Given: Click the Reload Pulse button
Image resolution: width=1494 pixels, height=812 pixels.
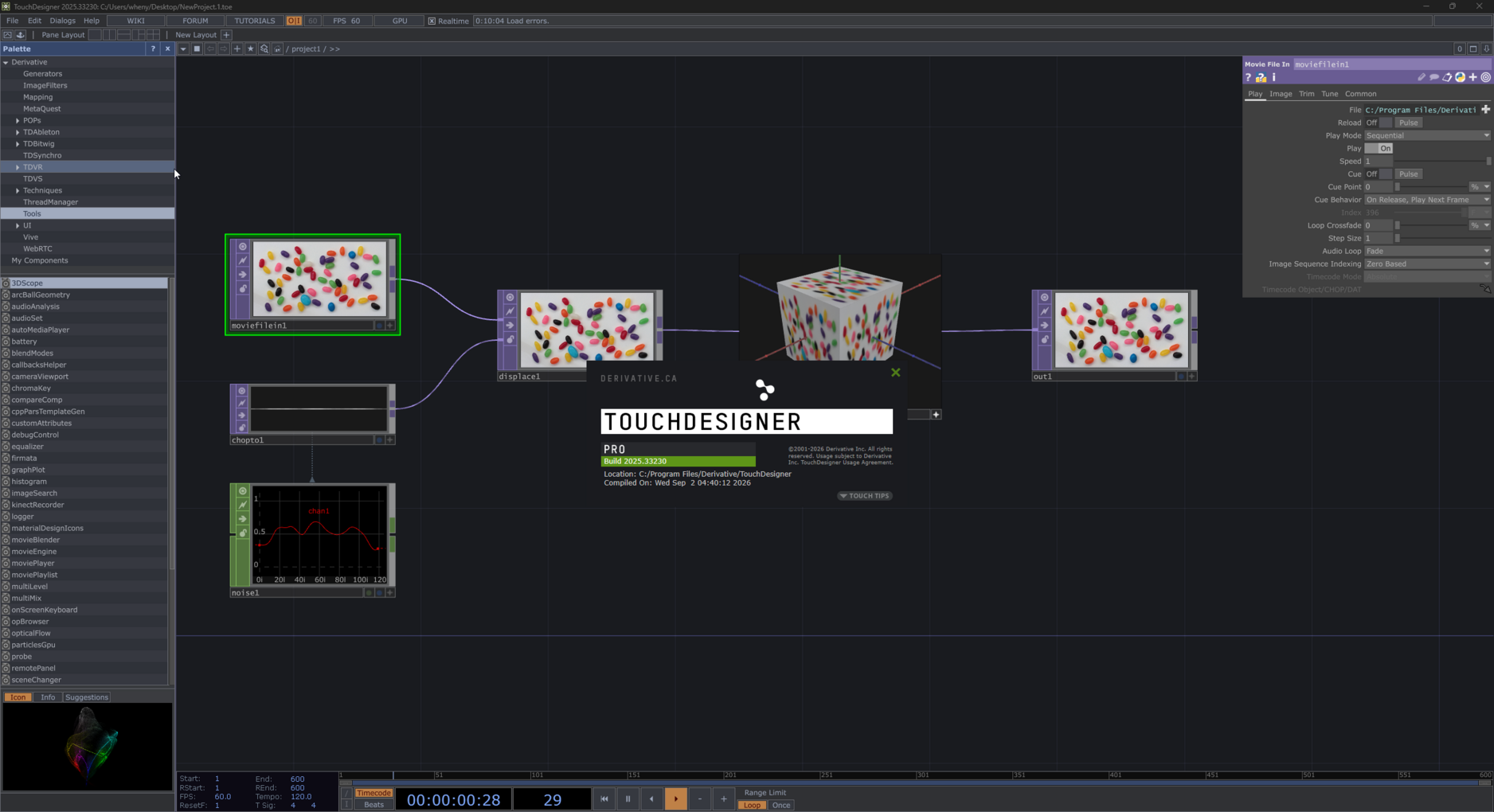Looking at the screenshot, I should [1408, 123].
